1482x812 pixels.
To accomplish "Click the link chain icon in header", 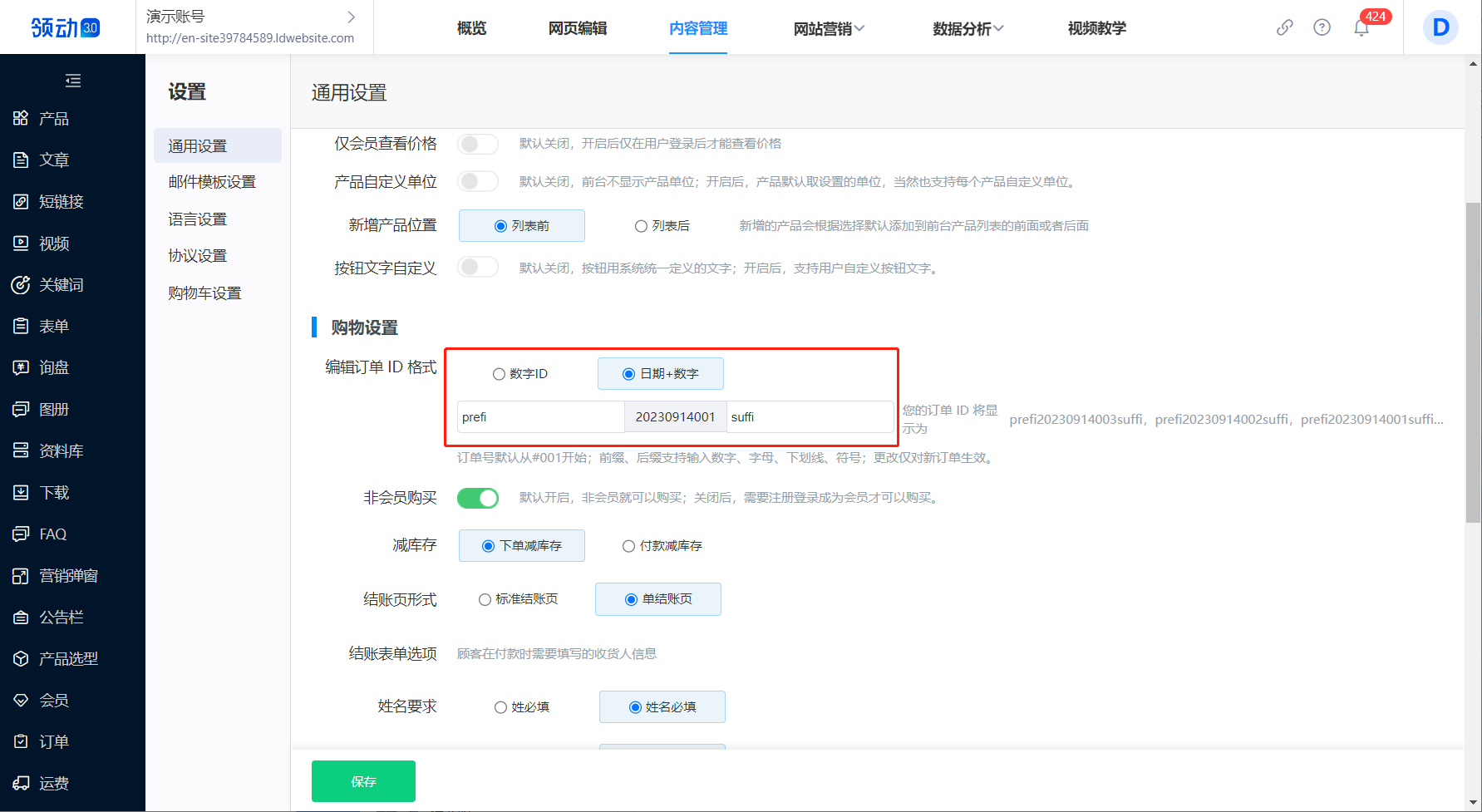I will coord(1284,27).
